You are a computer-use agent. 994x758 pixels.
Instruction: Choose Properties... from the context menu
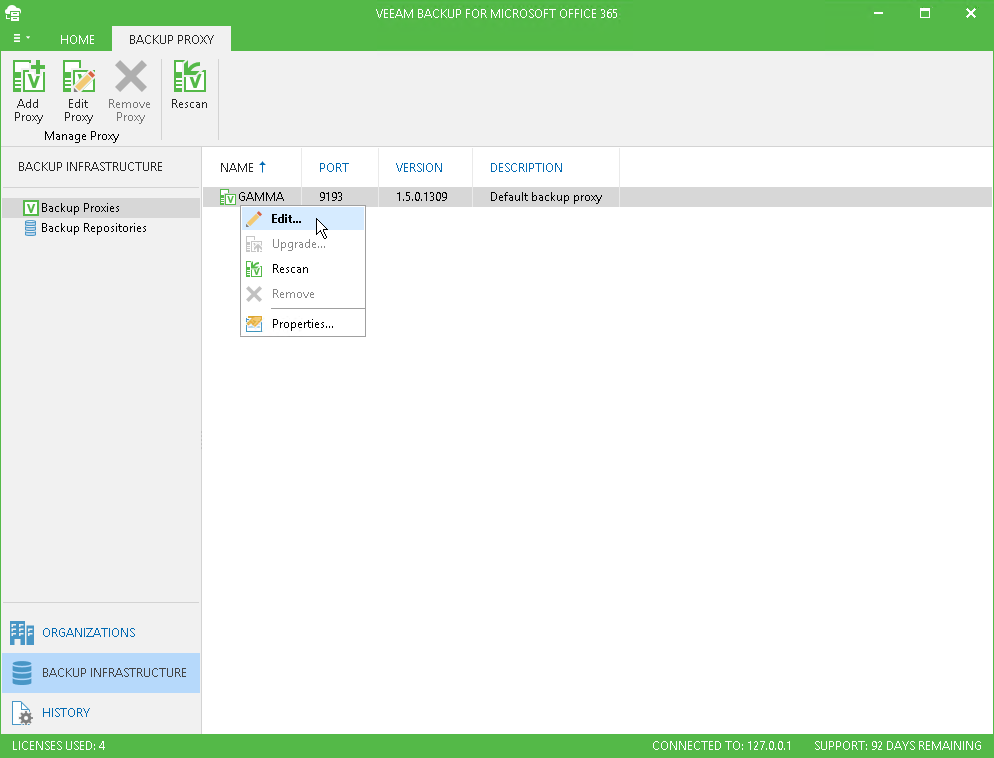tap(303, 324)
